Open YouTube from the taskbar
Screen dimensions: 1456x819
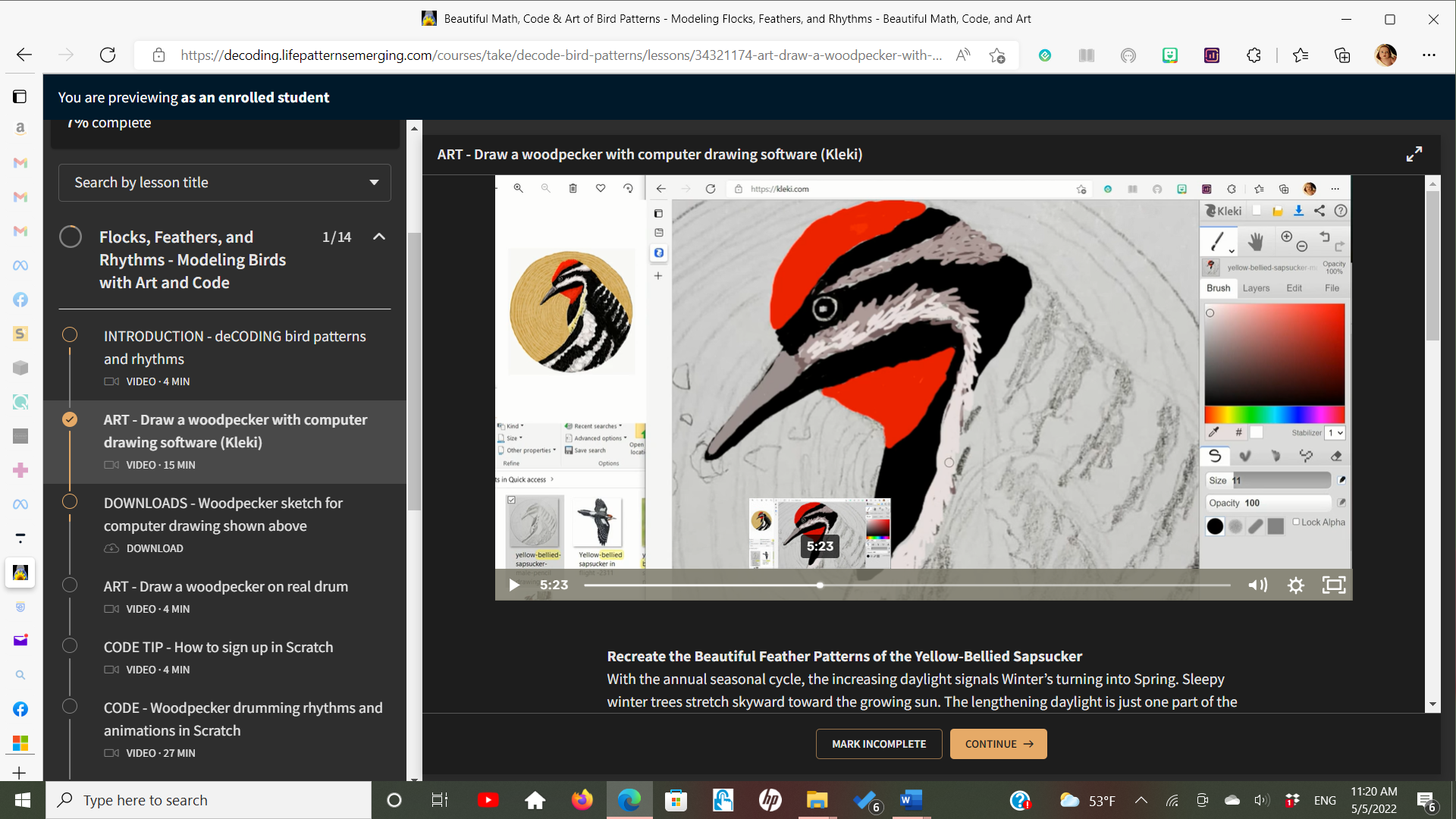488,800
